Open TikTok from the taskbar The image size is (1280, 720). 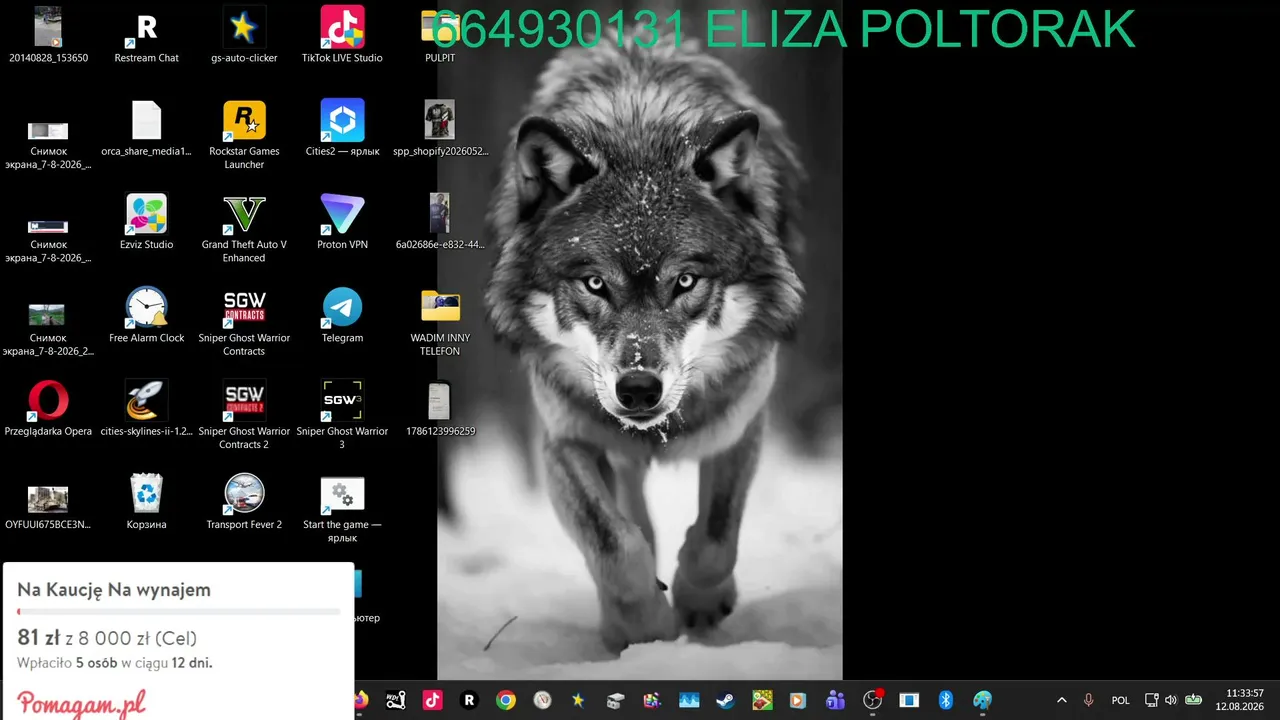432,700
